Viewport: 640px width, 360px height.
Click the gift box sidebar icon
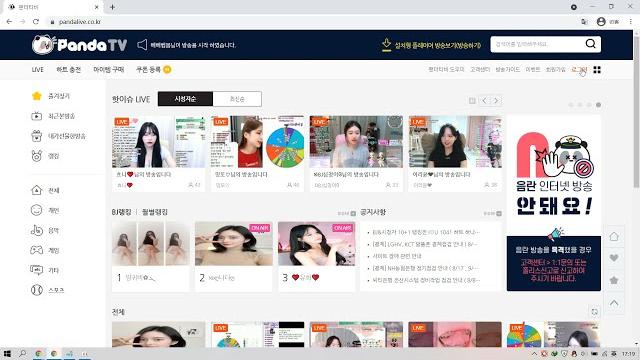coord(37,136)
